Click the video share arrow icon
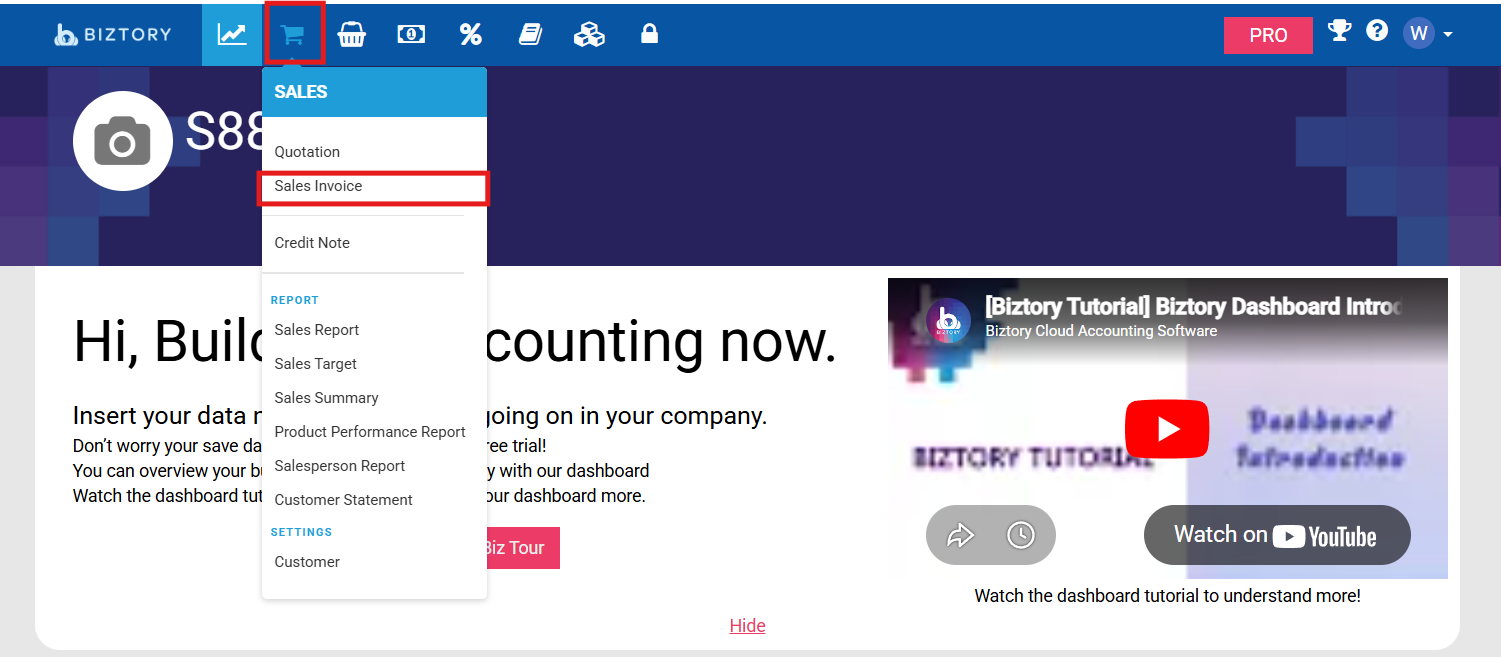Viewport: 1501px width, 657px height. 960,536
